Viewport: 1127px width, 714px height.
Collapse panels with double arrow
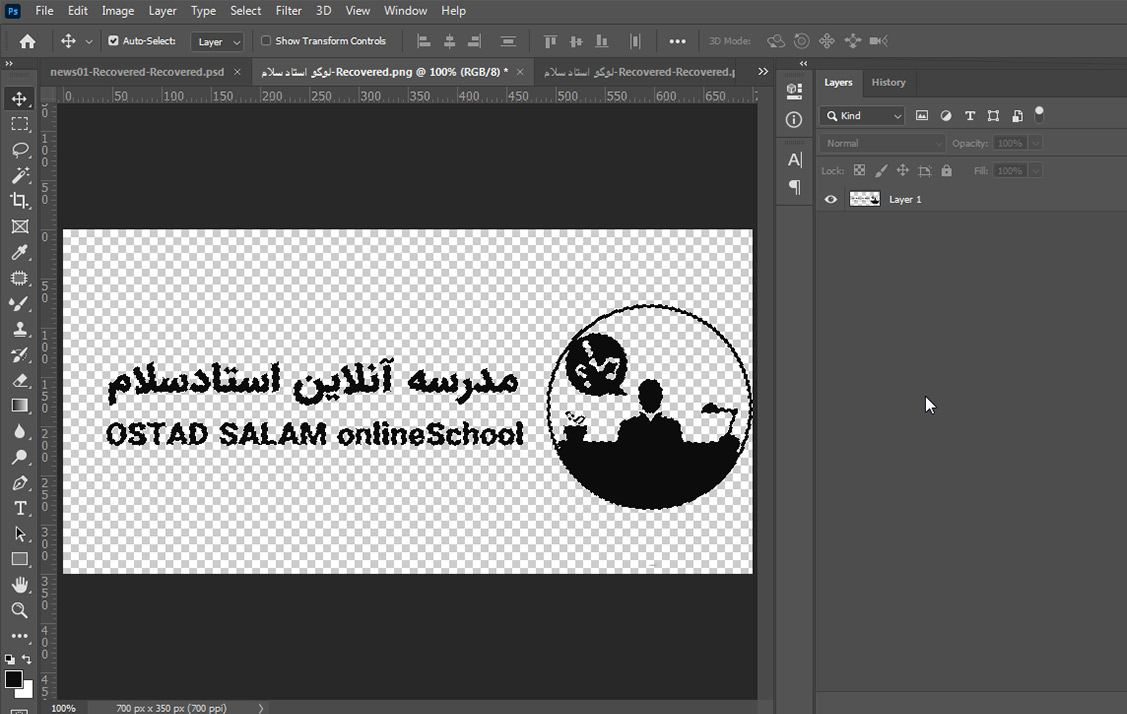(804, 63)
